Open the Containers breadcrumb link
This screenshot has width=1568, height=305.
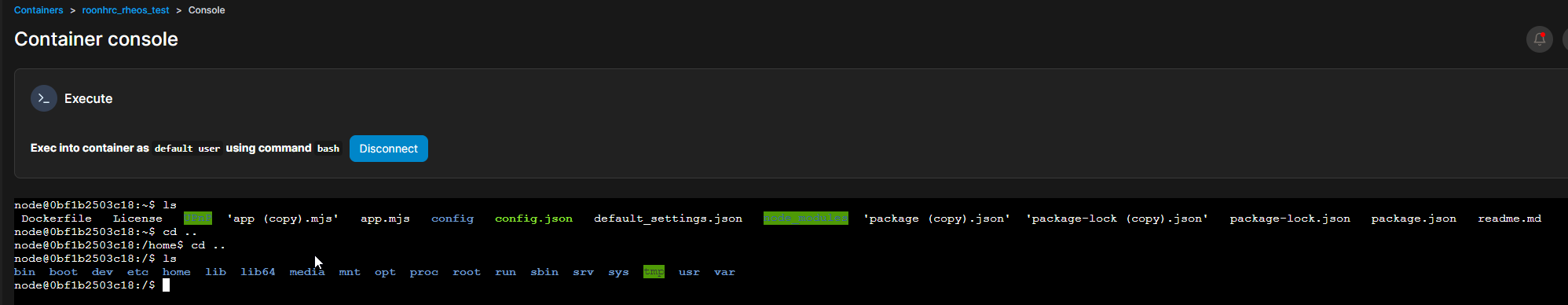(x=38, y=10)
